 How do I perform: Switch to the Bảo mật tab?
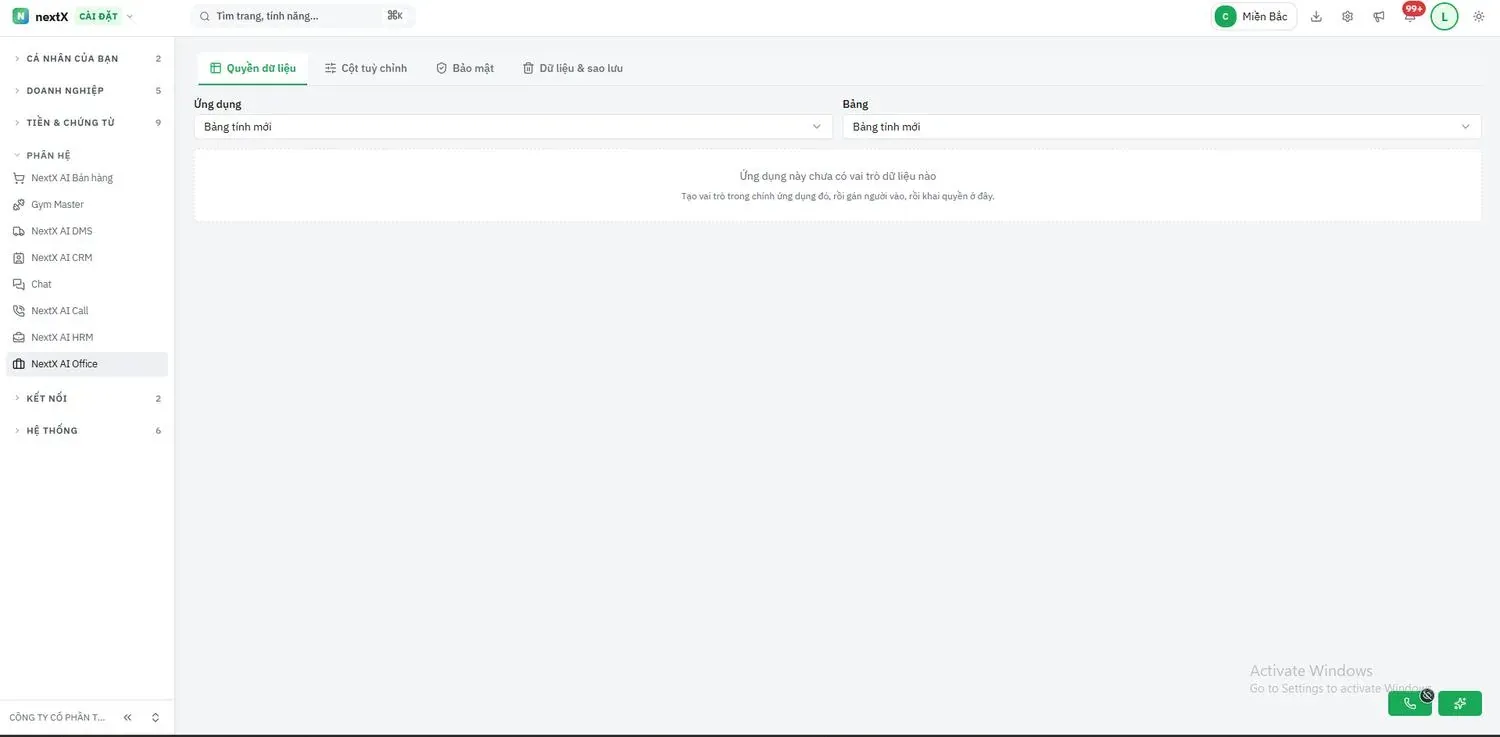click(465, 68)
